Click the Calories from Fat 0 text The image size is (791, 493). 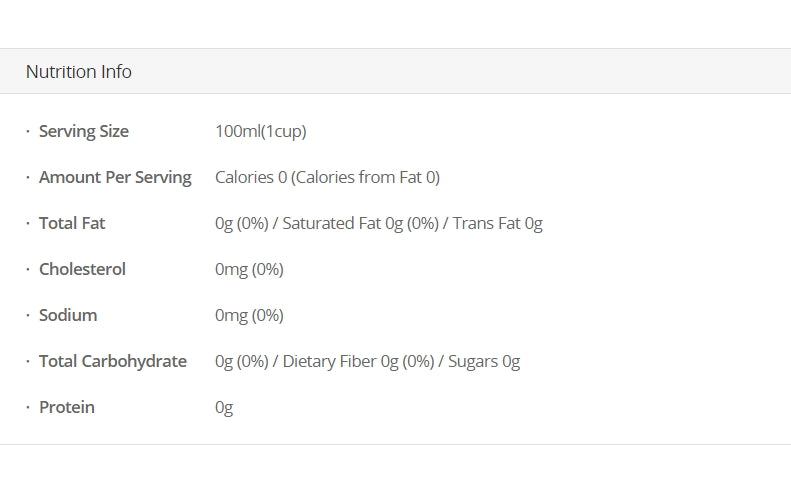[368, 177]
